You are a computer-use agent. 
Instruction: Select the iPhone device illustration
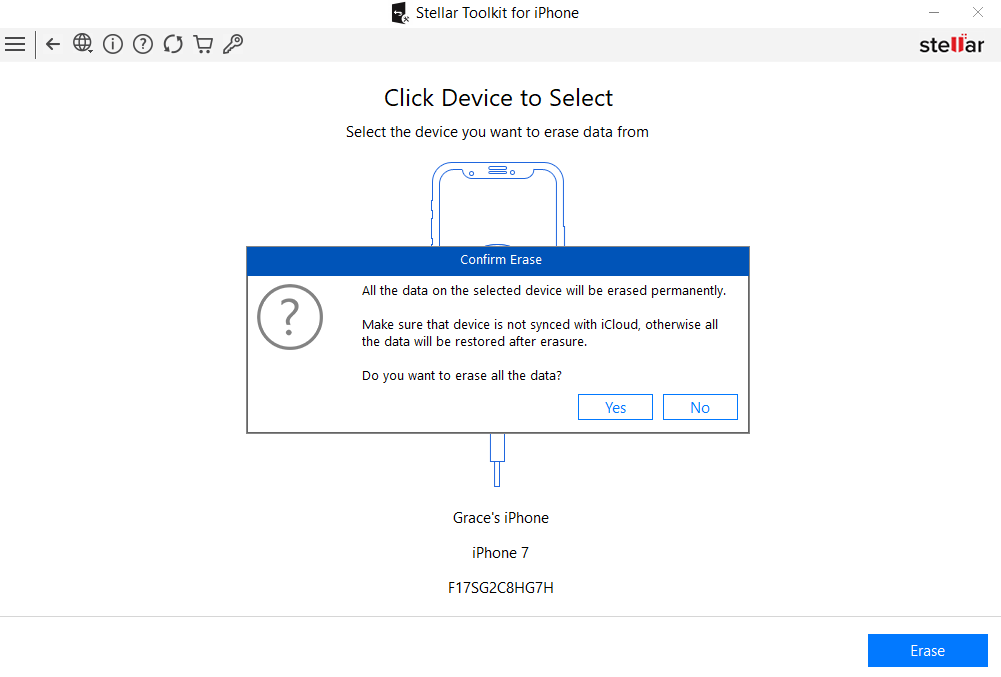(x=497, y=200)
